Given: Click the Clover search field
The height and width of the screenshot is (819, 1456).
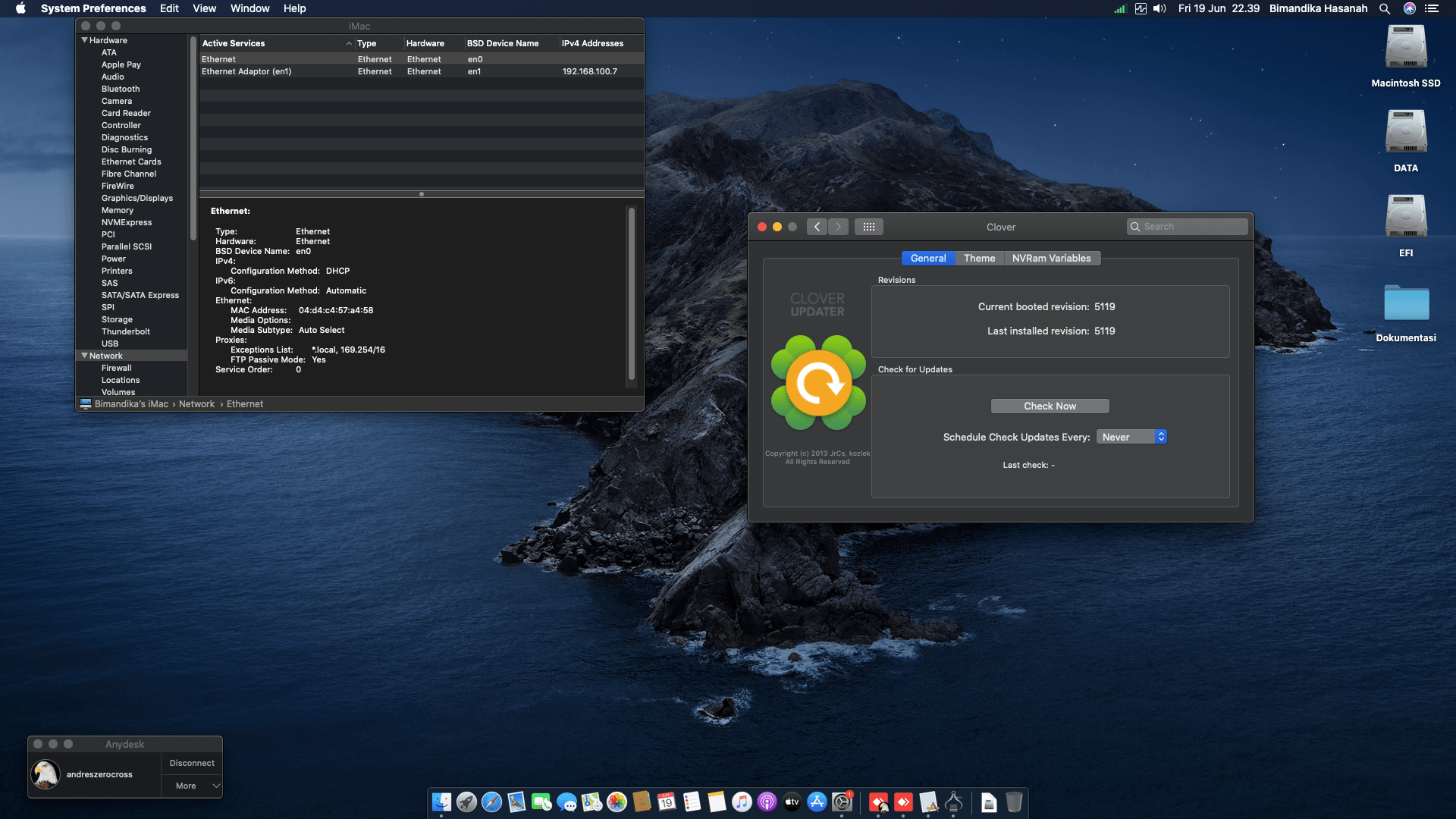Looking at the screenshot, I should [1187, 227].
